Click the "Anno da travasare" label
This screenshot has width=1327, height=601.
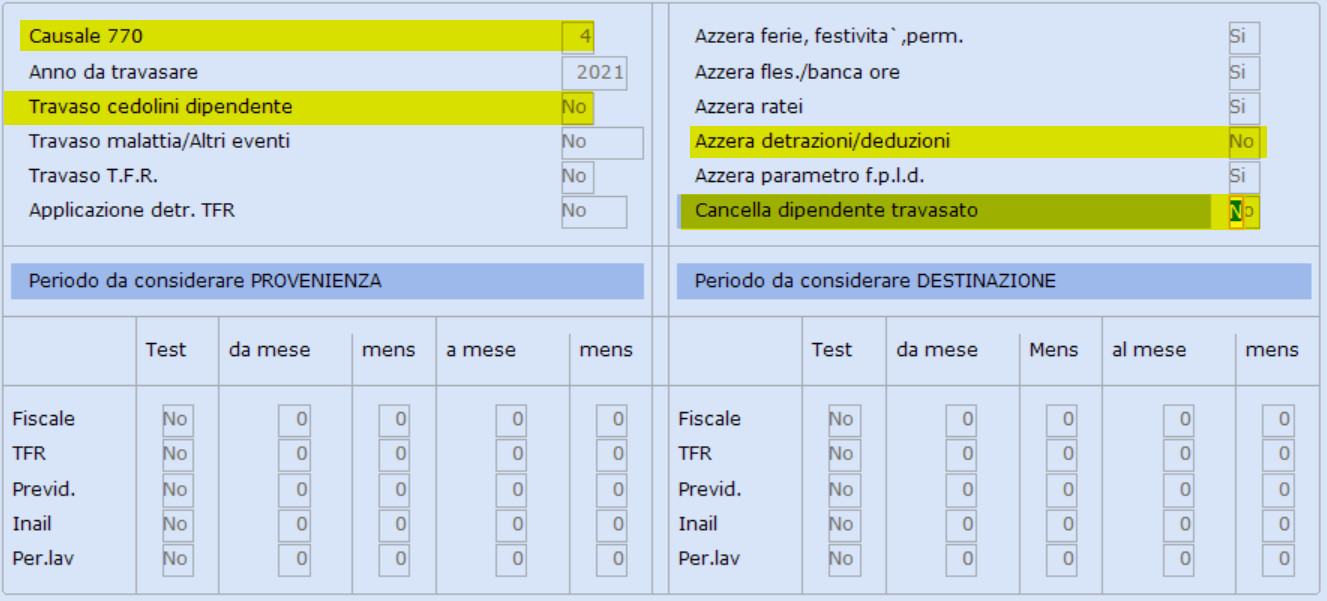(x=113, y=72)
